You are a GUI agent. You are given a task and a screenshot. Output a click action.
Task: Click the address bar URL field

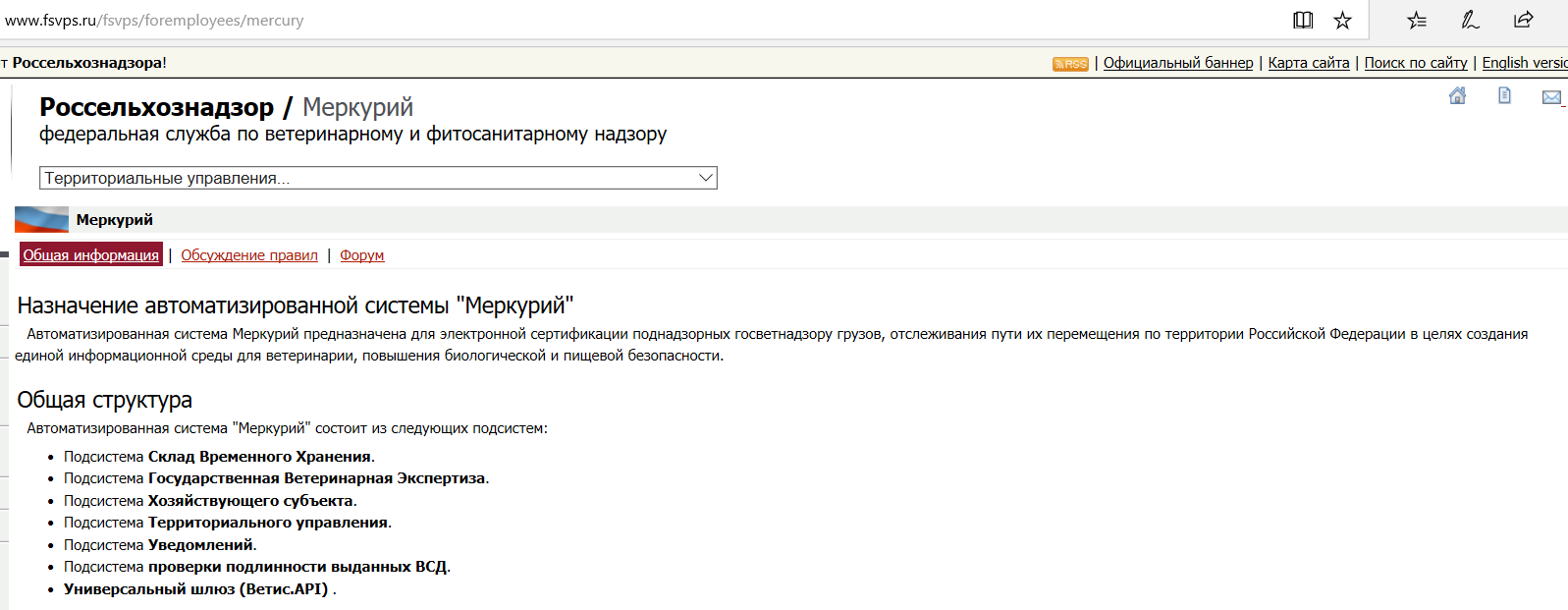[x=638, y=20]
